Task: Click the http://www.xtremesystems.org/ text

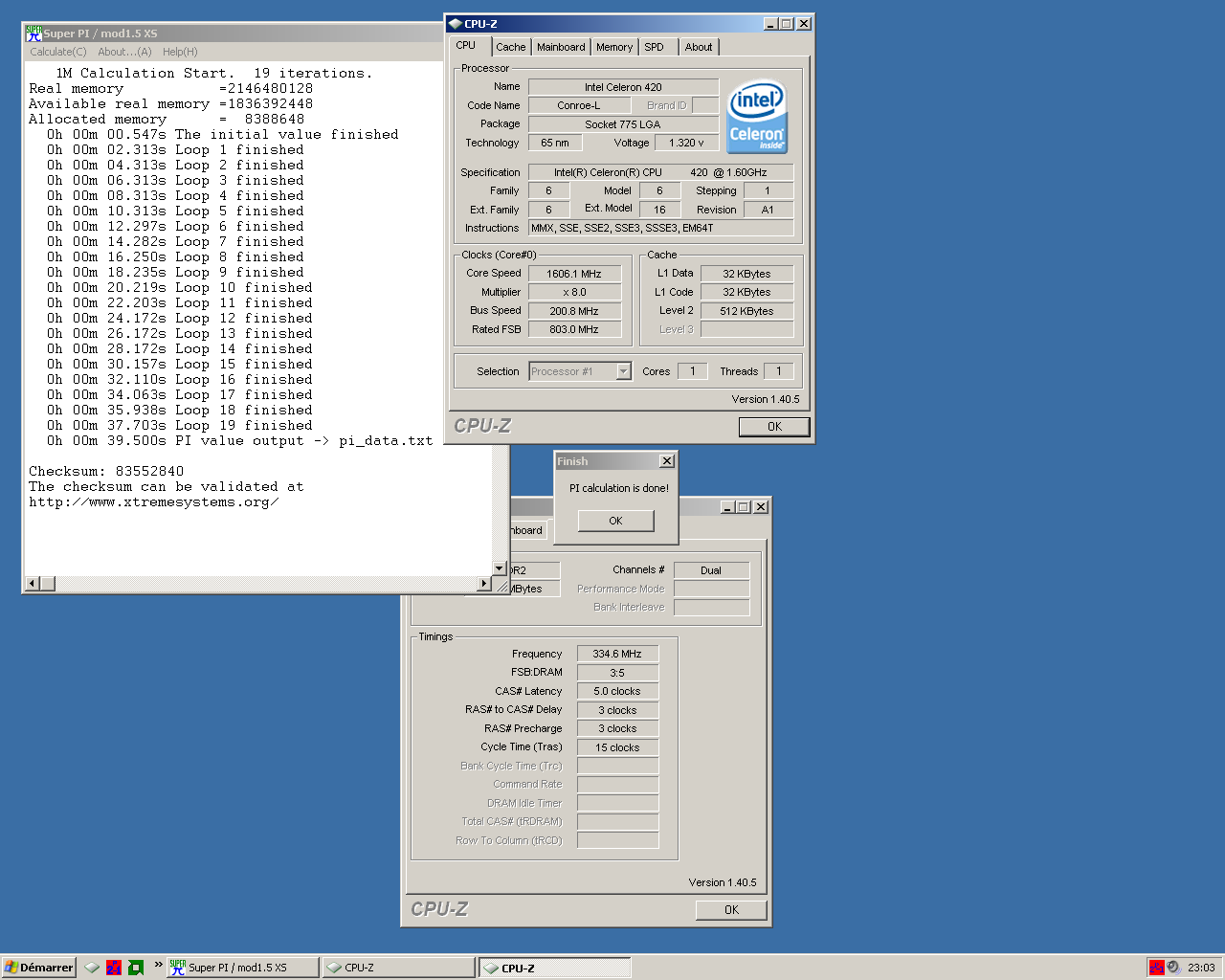Action: [x=154, y=502]
